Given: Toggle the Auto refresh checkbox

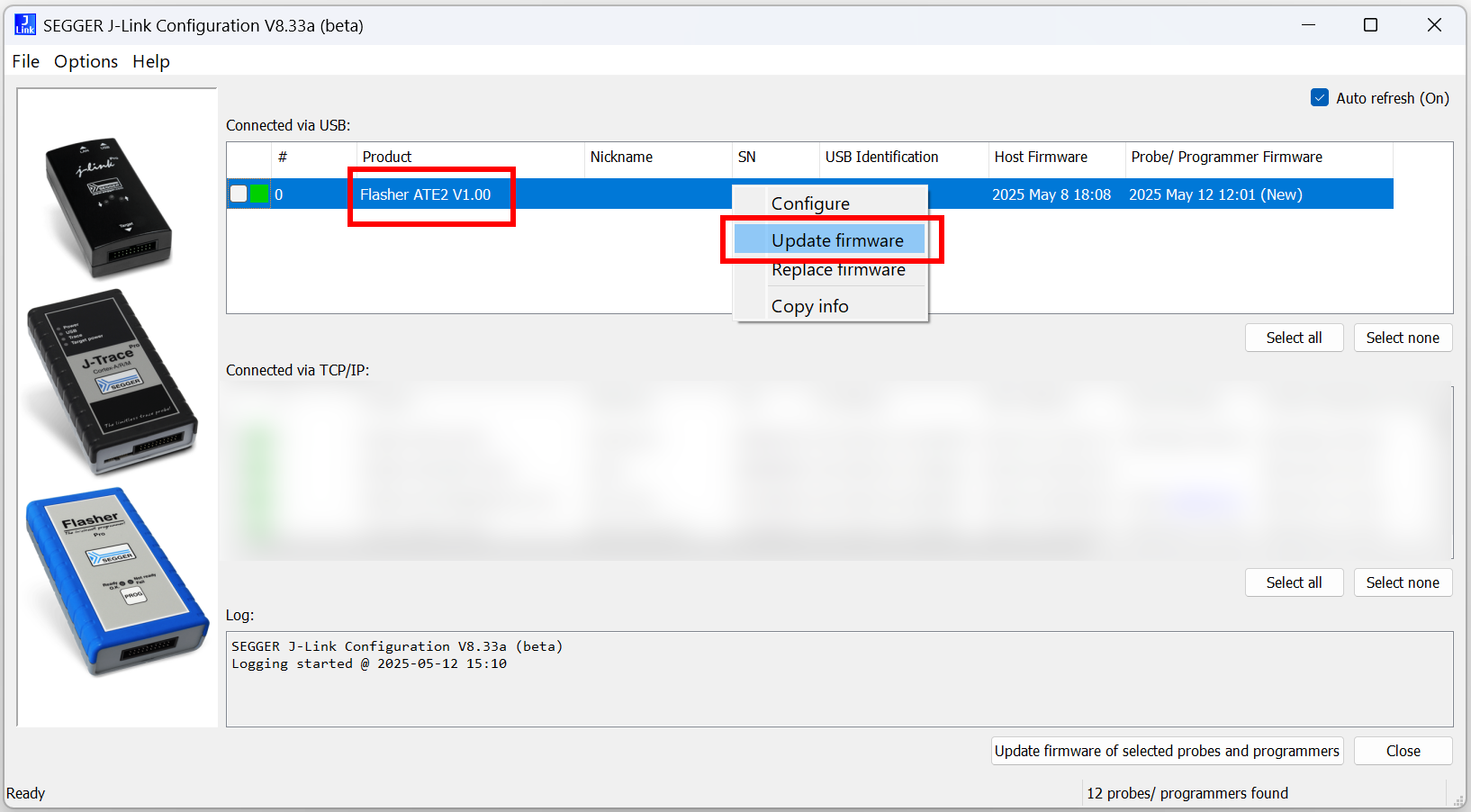Looking at the screenshot, I should 1320,97.
